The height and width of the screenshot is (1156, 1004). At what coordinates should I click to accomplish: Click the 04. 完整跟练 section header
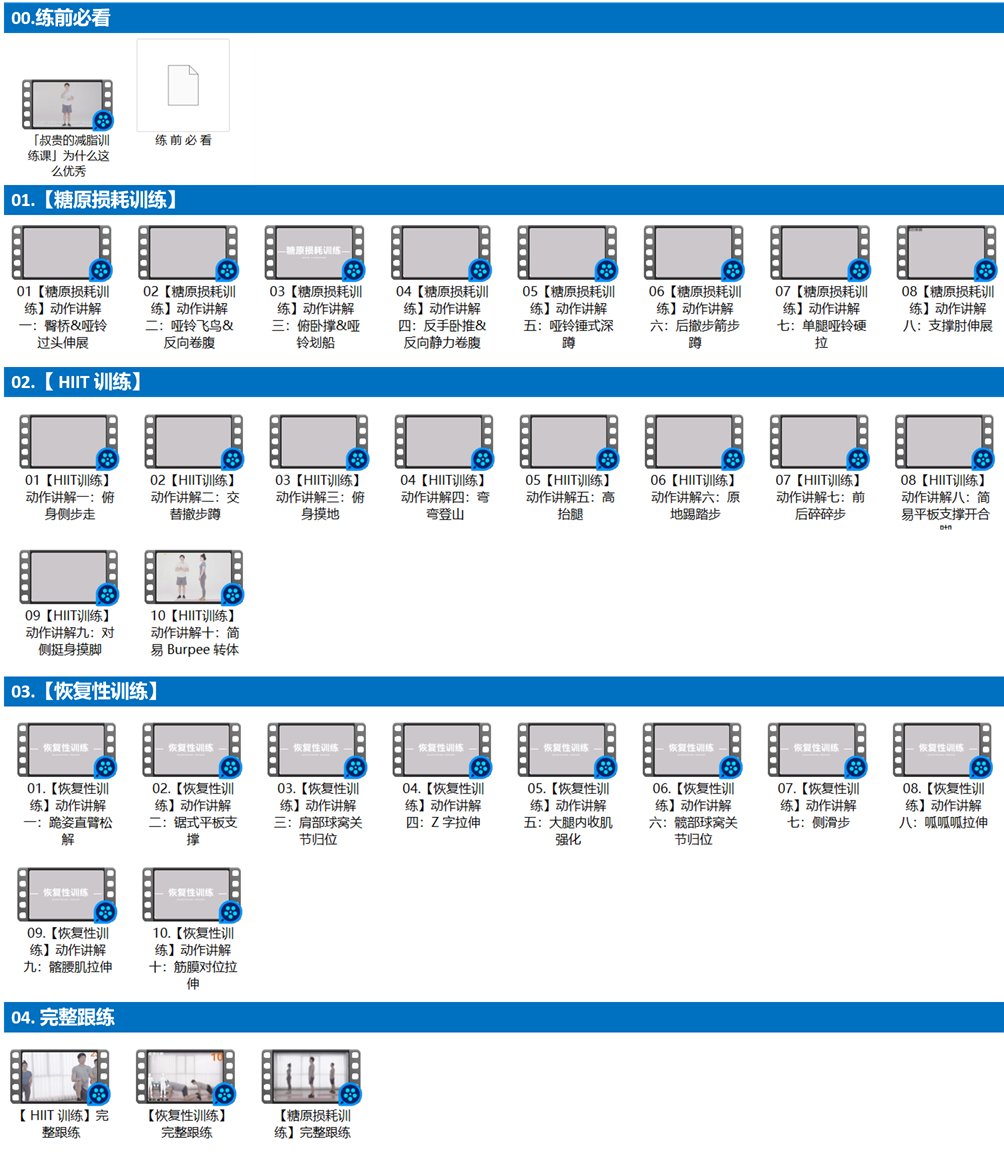coord(63,1017)
